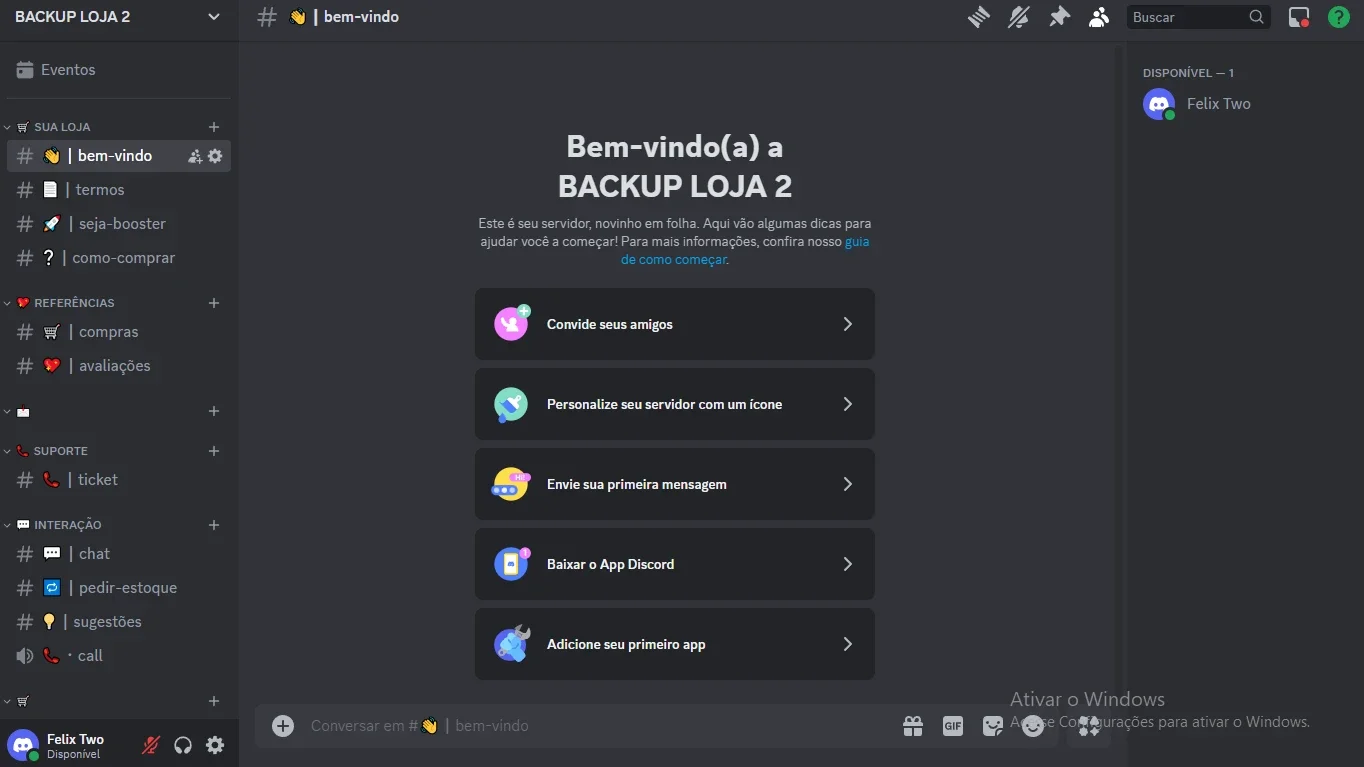Open Felix Two in member list
This screenshot has height=767, width=1364.
pyautogui.click(x=1239, y=104)
